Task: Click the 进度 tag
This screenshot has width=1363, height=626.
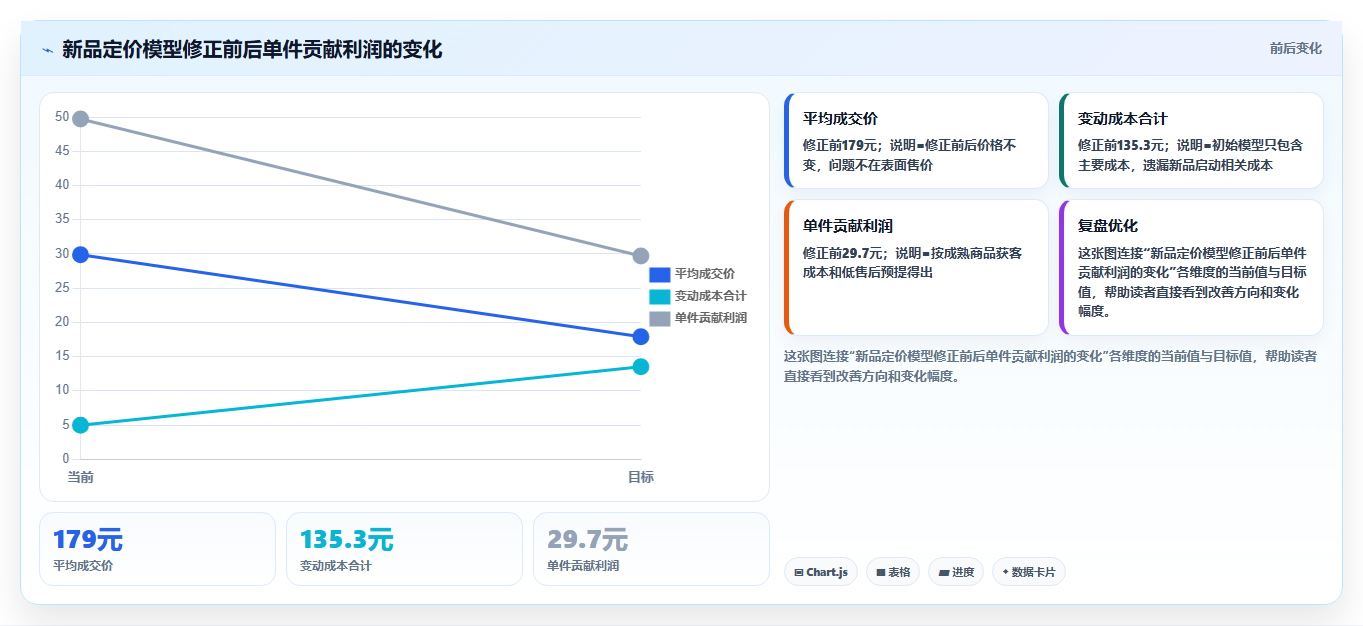Action: click(x=956, y=572)
